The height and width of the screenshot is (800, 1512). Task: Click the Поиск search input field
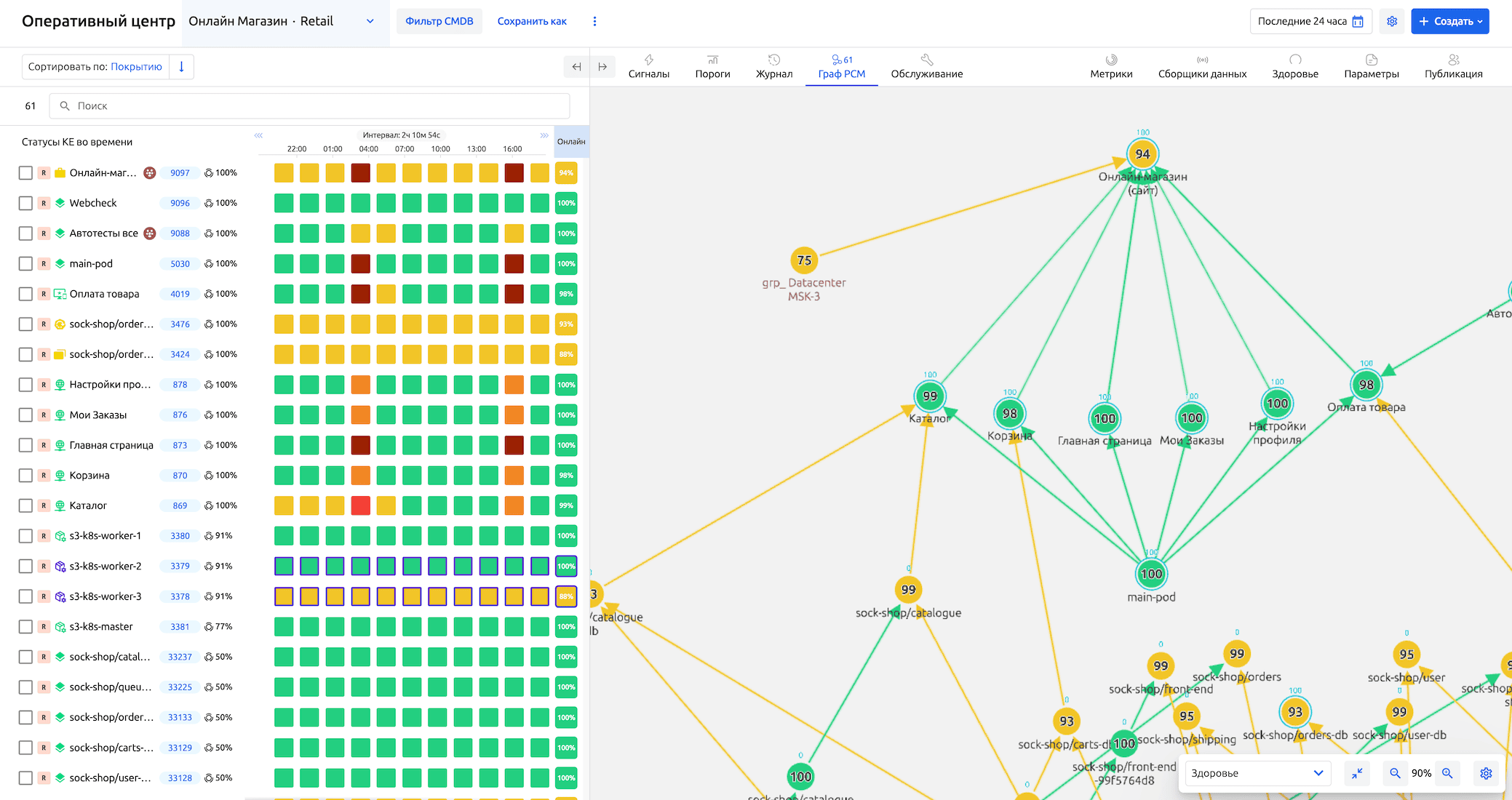coord(309,105)
